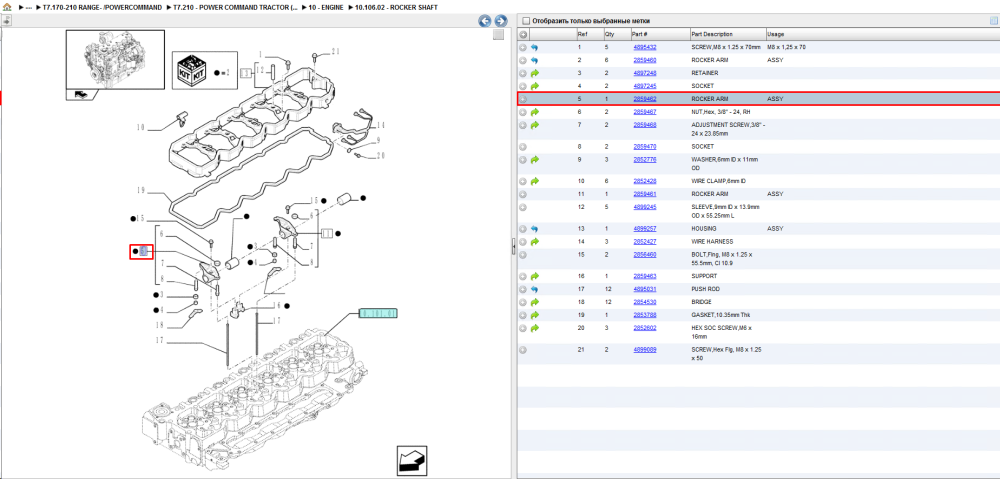Click green arrow icon on BRIDGE row

coord(534,302)
